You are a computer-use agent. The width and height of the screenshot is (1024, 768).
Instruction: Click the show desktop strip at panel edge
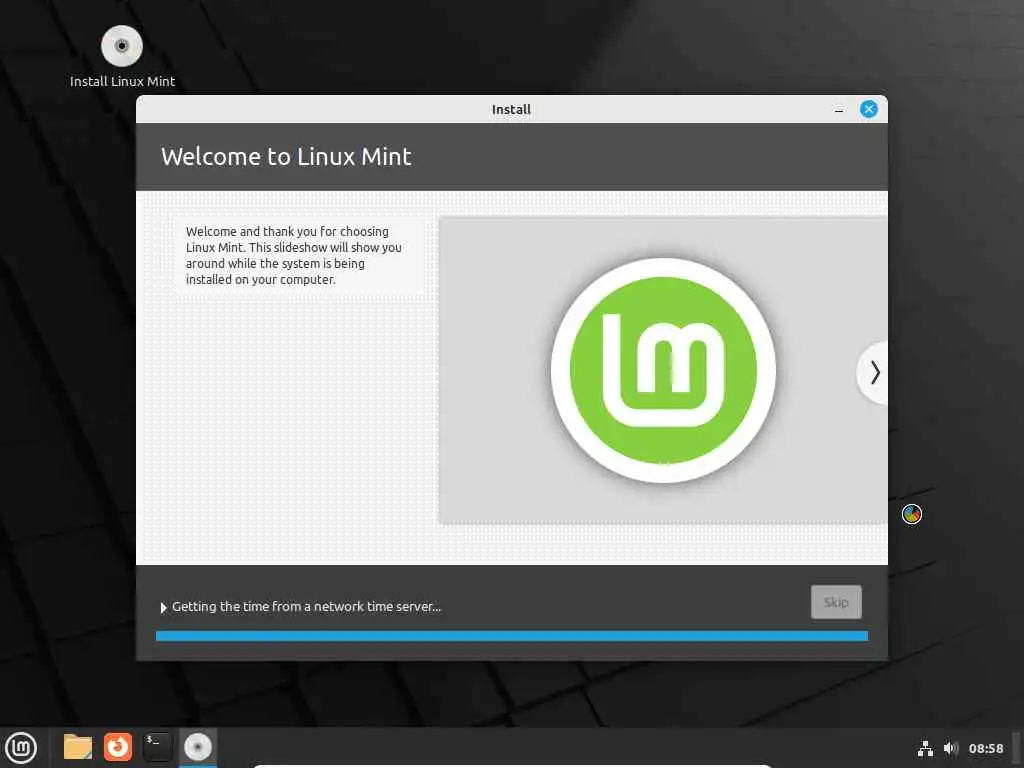(1017, 748)
